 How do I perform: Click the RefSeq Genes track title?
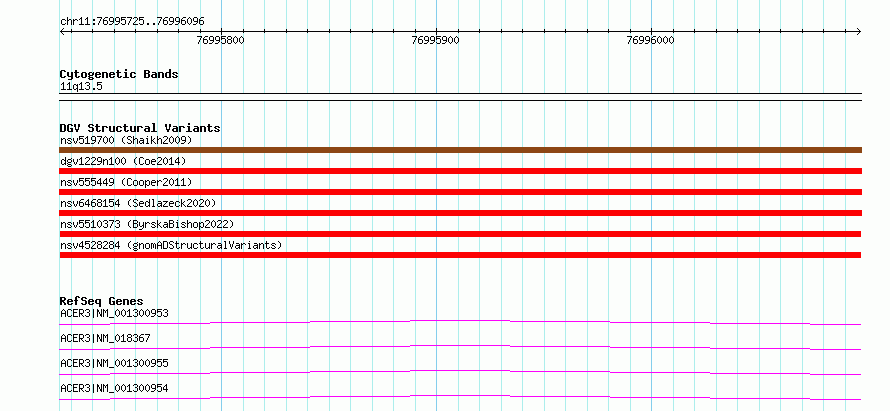pos(102,301)
